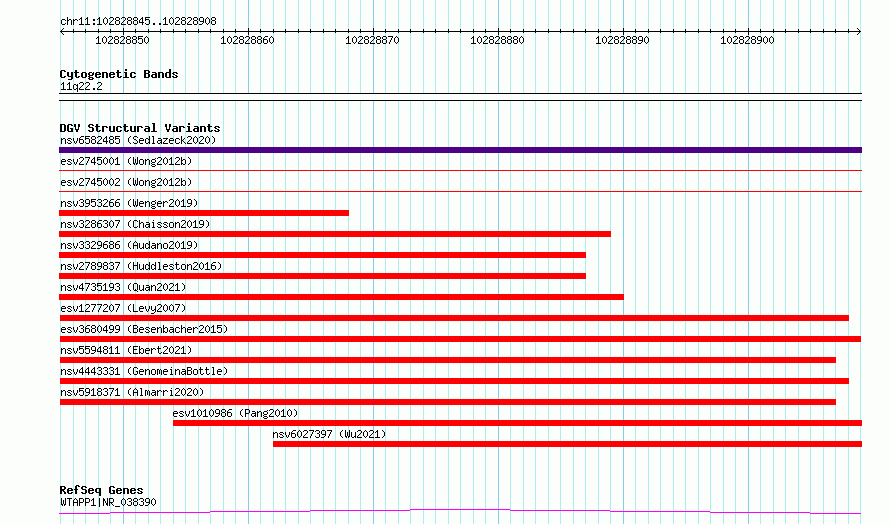Select the dark blue nsv6582485 variant bar

coord(460,150)
